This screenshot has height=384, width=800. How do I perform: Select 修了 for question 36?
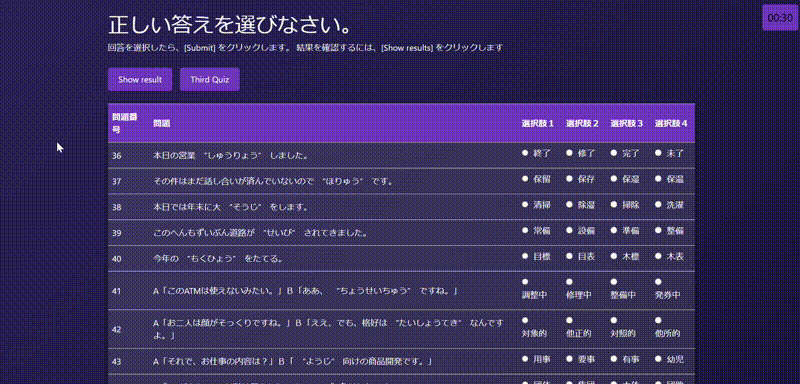coord(569,153)
